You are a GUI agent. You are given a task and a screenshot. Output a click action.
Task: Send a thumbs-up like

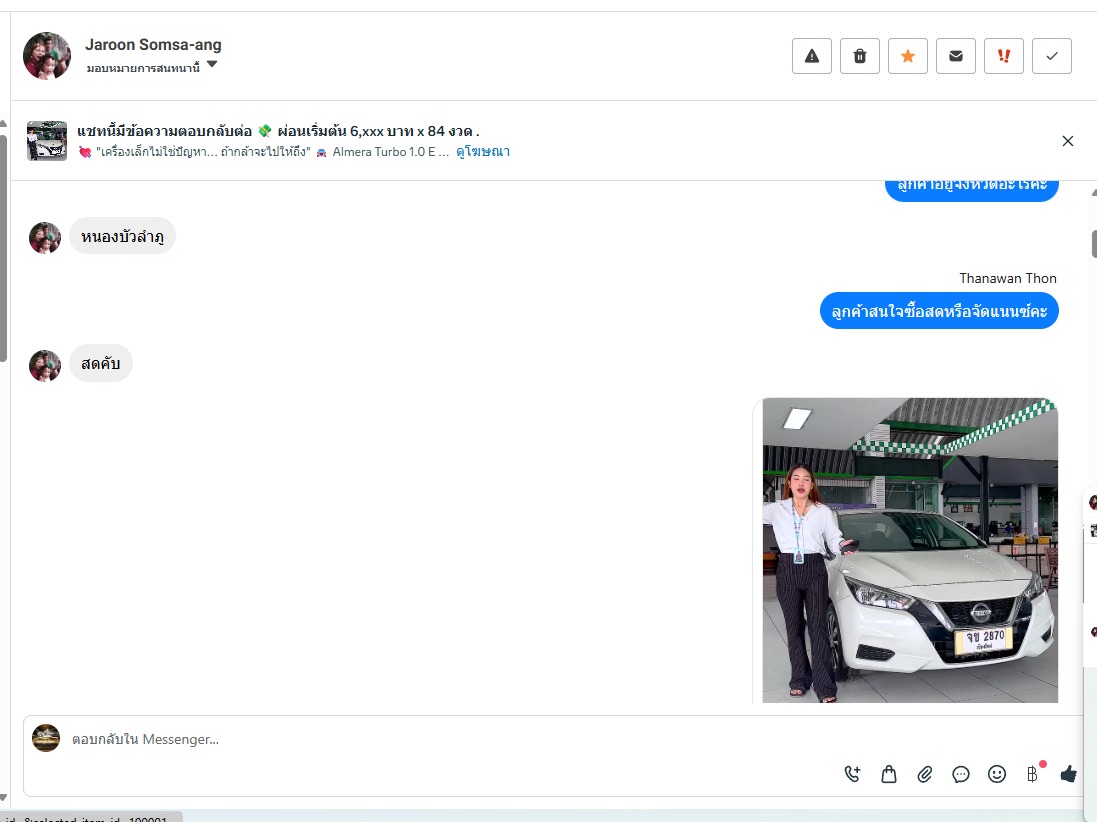(x=1068, y=774)
